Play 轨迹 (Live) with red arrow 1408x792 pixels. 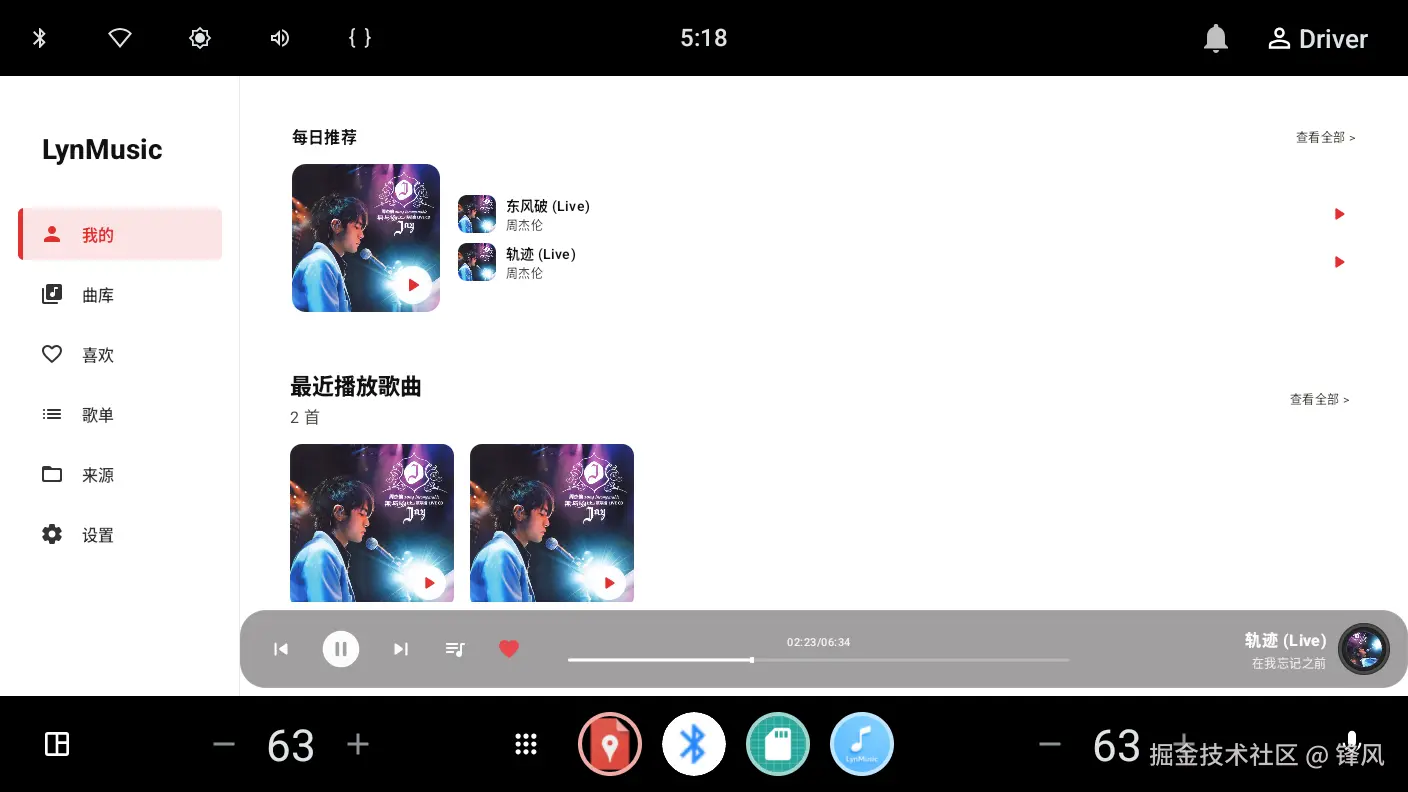coord(1339,262)
